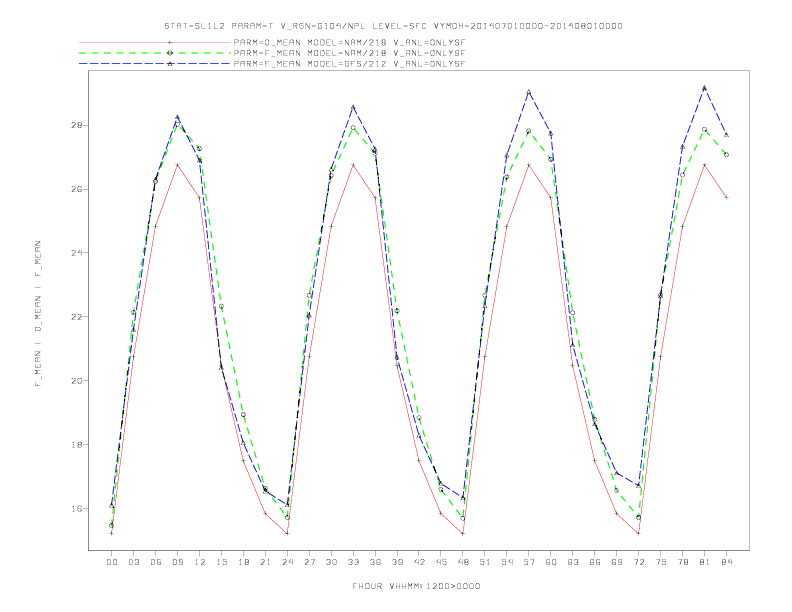Click the green dashed legend line sample
792x612 pixels.
155,53
